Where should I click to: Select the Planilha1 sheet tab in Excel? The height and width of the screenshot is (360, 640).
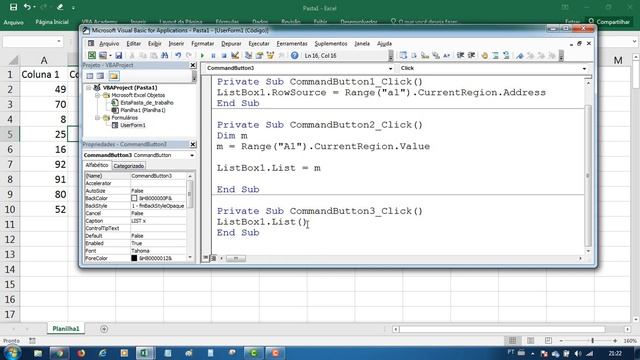pyautogui.click(x=66, y=329)
